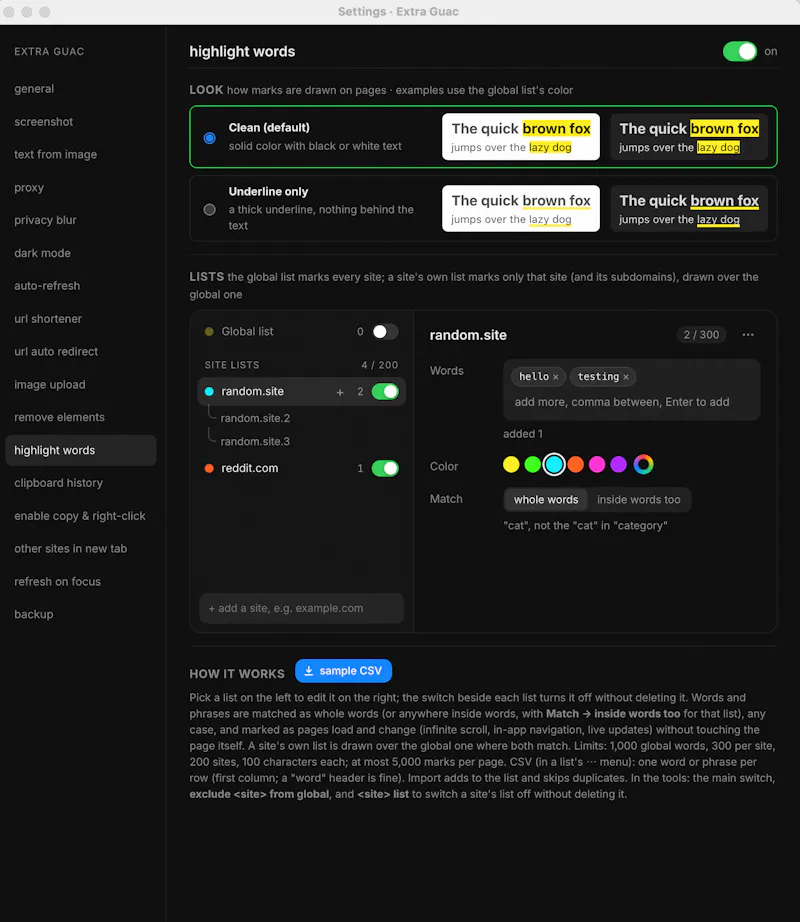Select the Underline only radio option
The image size is (800, 922).
209,209
